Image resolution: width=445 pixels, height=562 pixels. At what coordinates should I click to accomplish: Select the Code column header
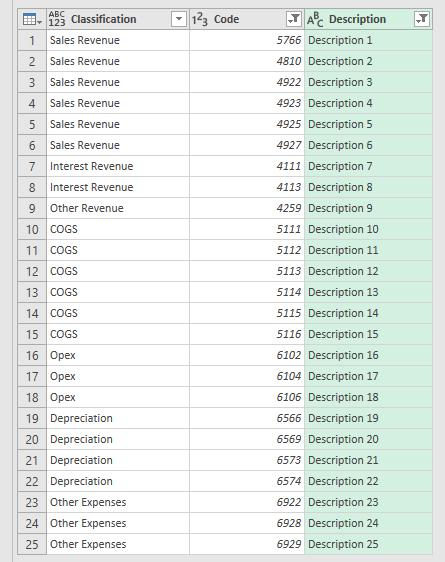247,19
